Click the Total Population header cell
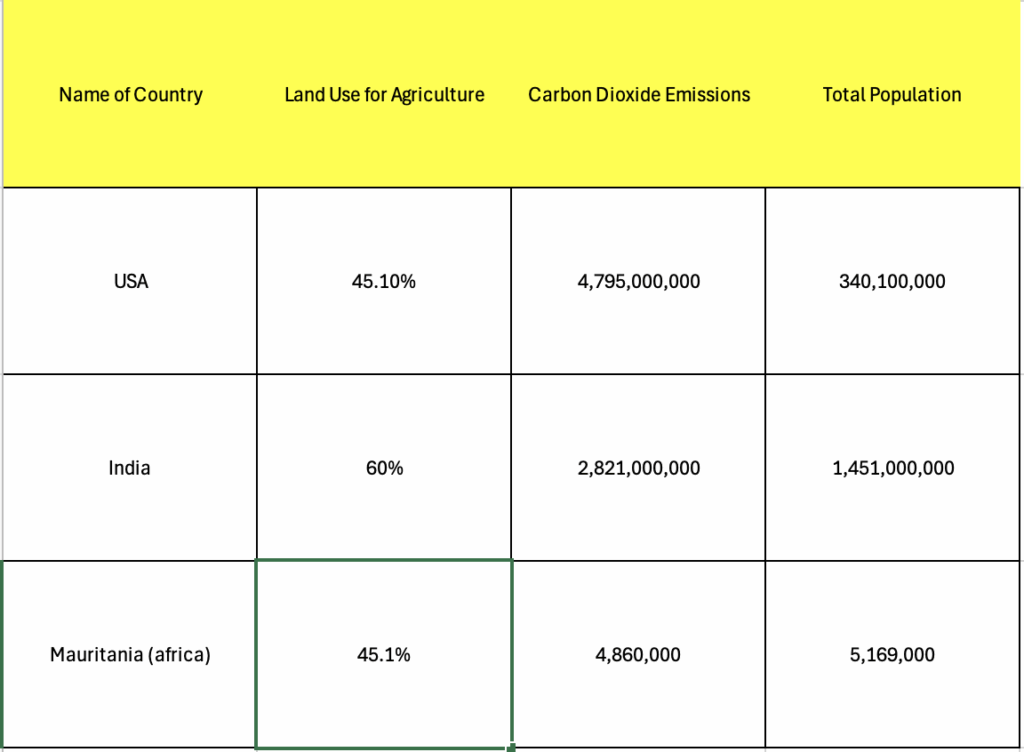Screen dimensions: 1024x752 tap(892, 95)
